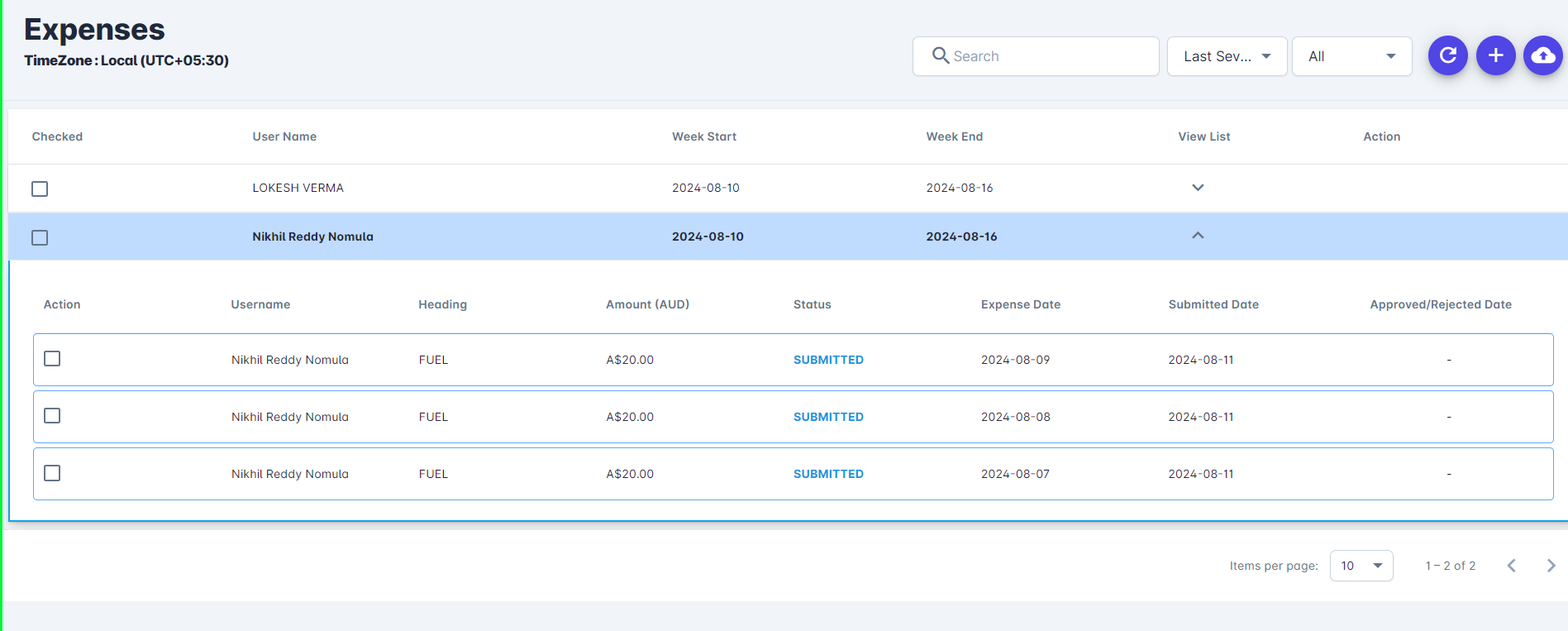Click SUBMITTED status for 2024-08-08 expense

828,417
